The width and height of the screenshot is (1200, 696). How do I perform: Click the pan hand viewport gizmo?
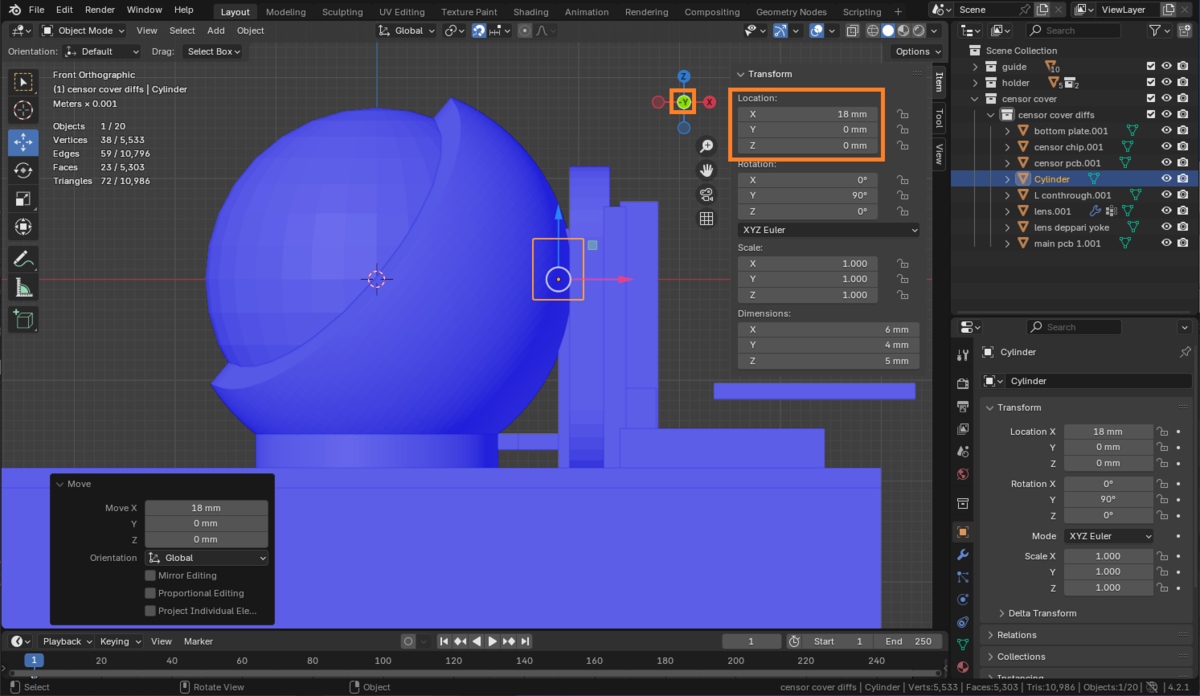(x=706, y=170)
